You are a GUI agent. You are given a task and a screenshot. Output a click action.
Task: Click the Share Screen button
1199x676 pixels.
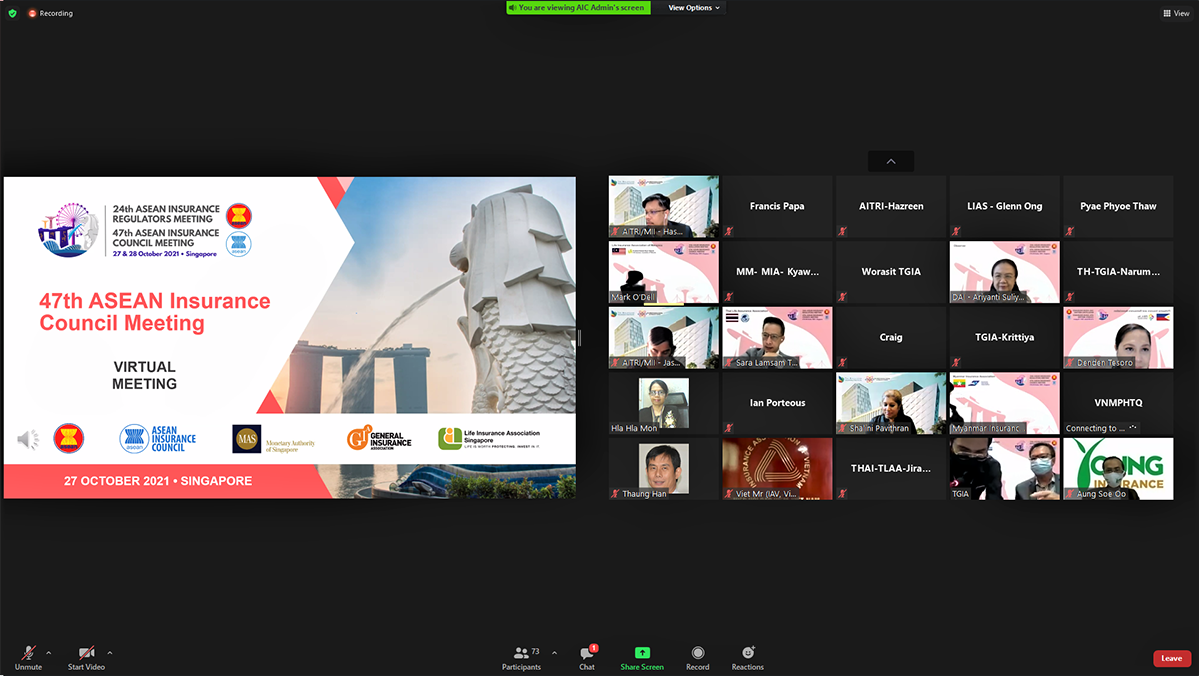pos(642,658)
